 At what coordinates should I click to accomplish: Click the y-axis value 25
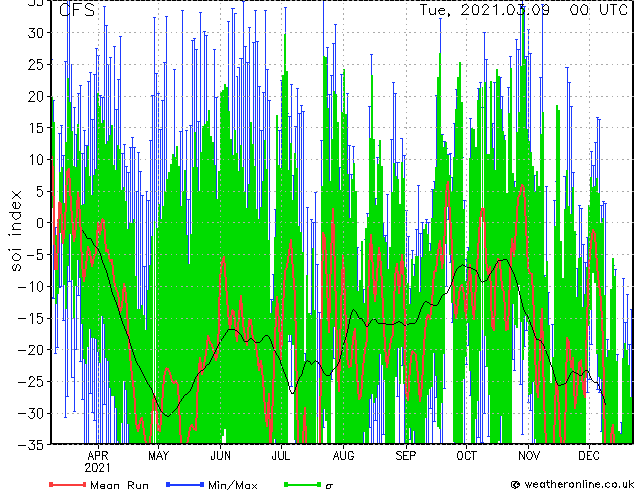tap(37, 64)
